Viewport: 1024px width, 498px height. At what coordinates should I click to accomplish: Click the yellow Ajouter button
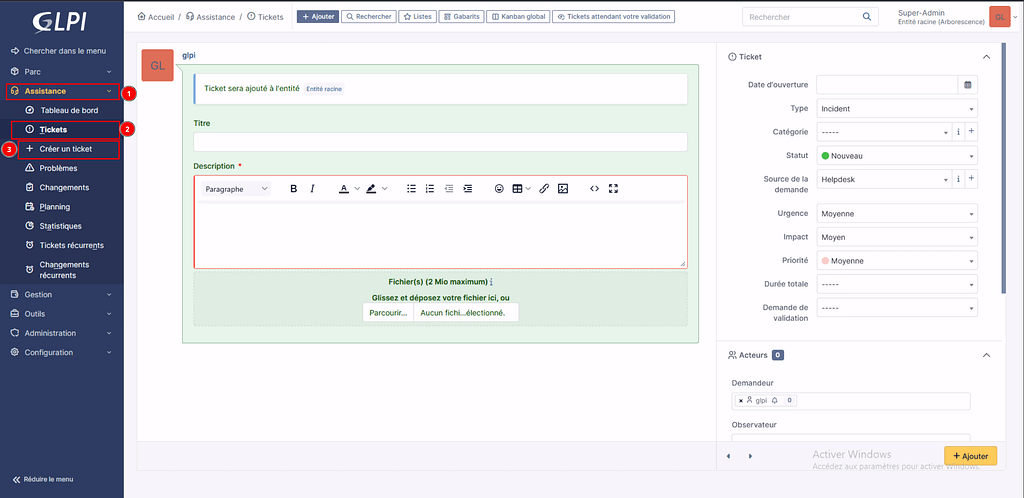[x=970, y=456]
